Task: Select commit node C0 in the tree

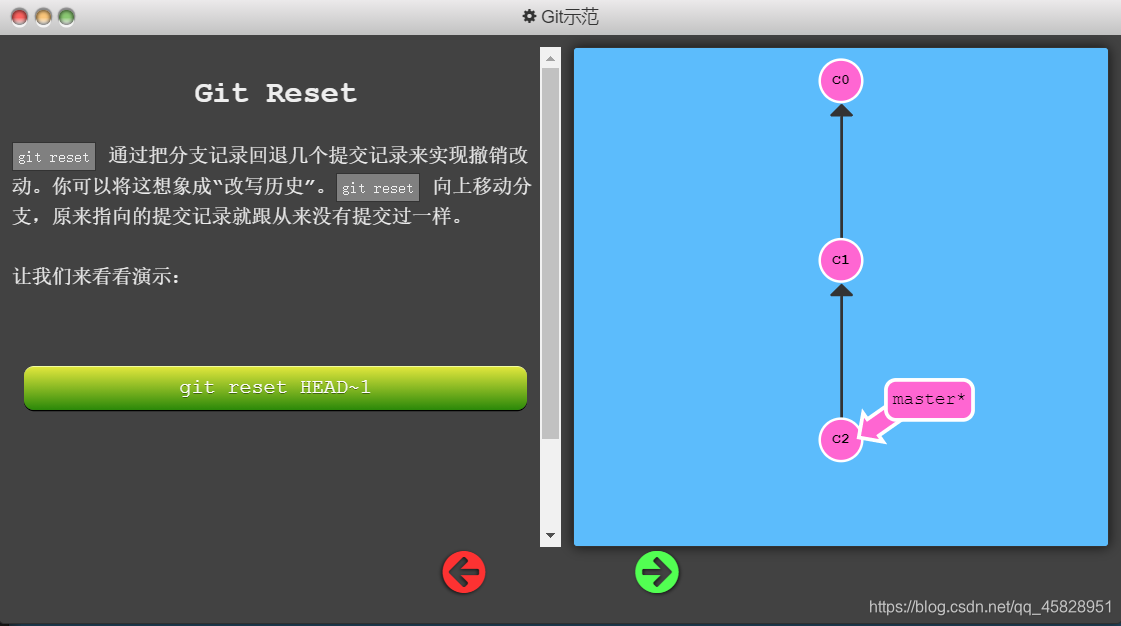Action: (840, 81)
